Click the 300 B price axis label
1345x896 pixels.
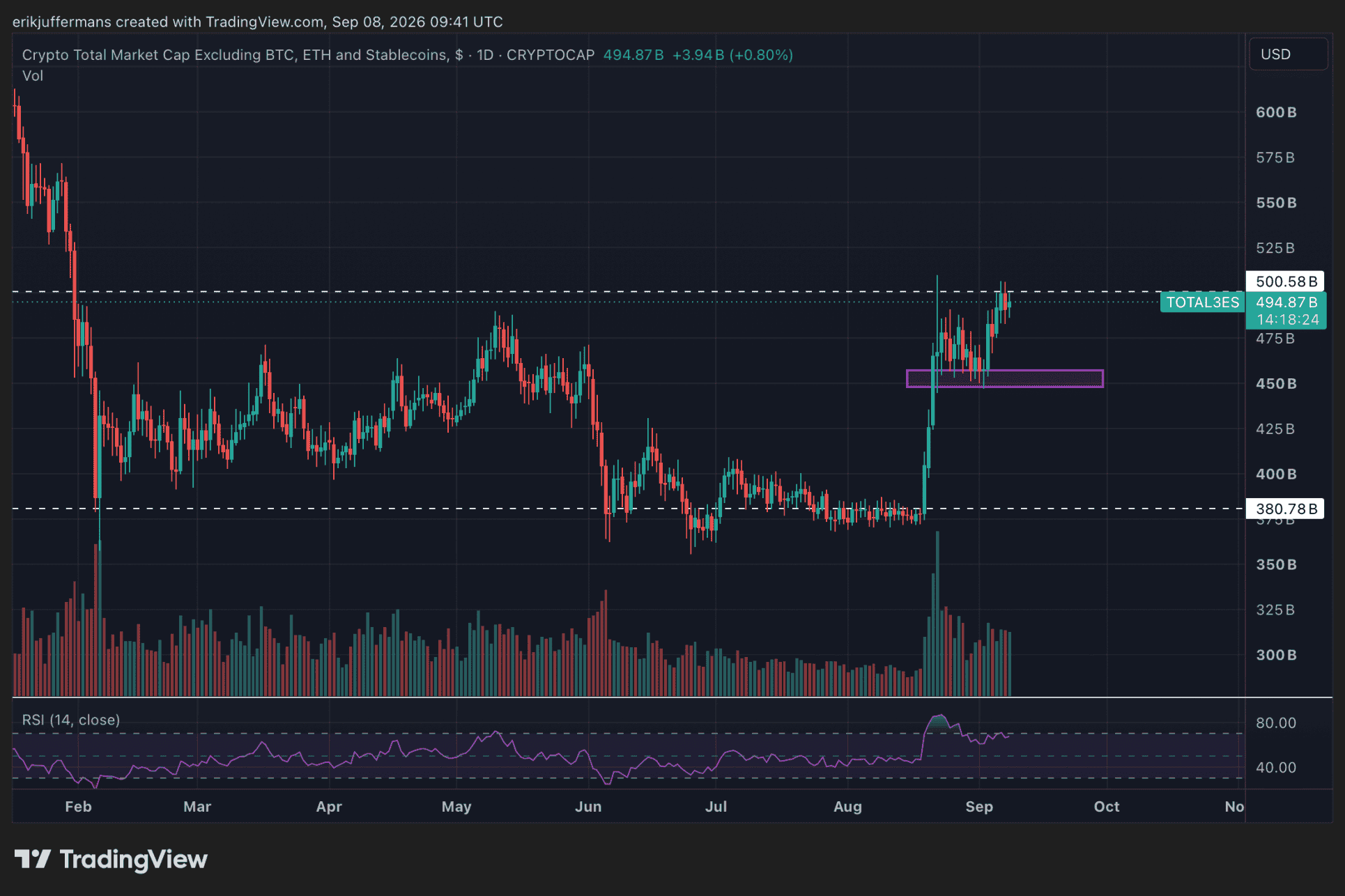[x=1276, y=655]
